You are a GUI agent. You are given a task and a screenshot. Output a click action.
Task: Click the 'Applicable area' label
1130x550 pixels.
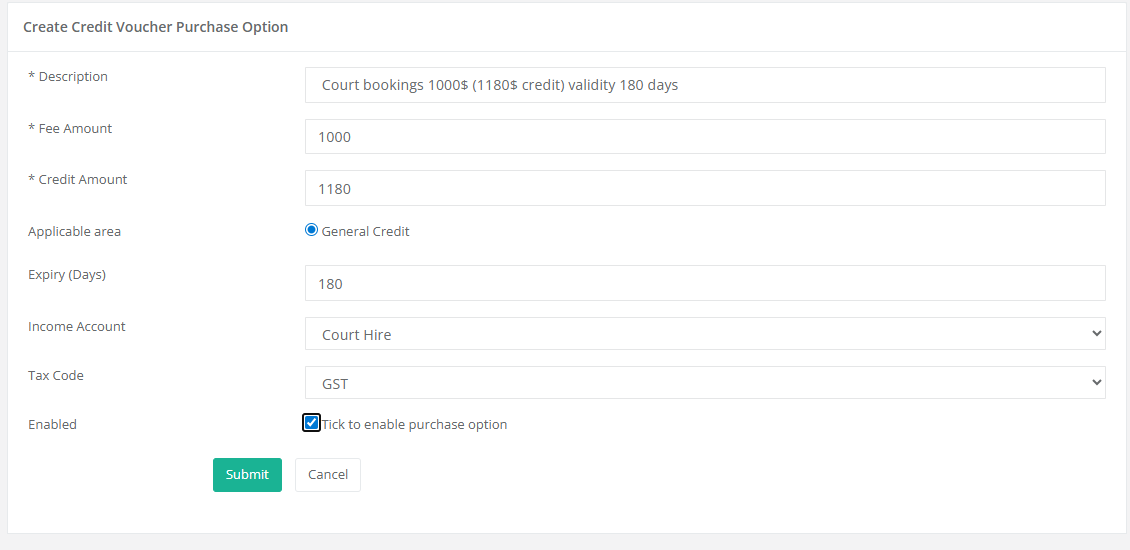(x=74, y=232)
